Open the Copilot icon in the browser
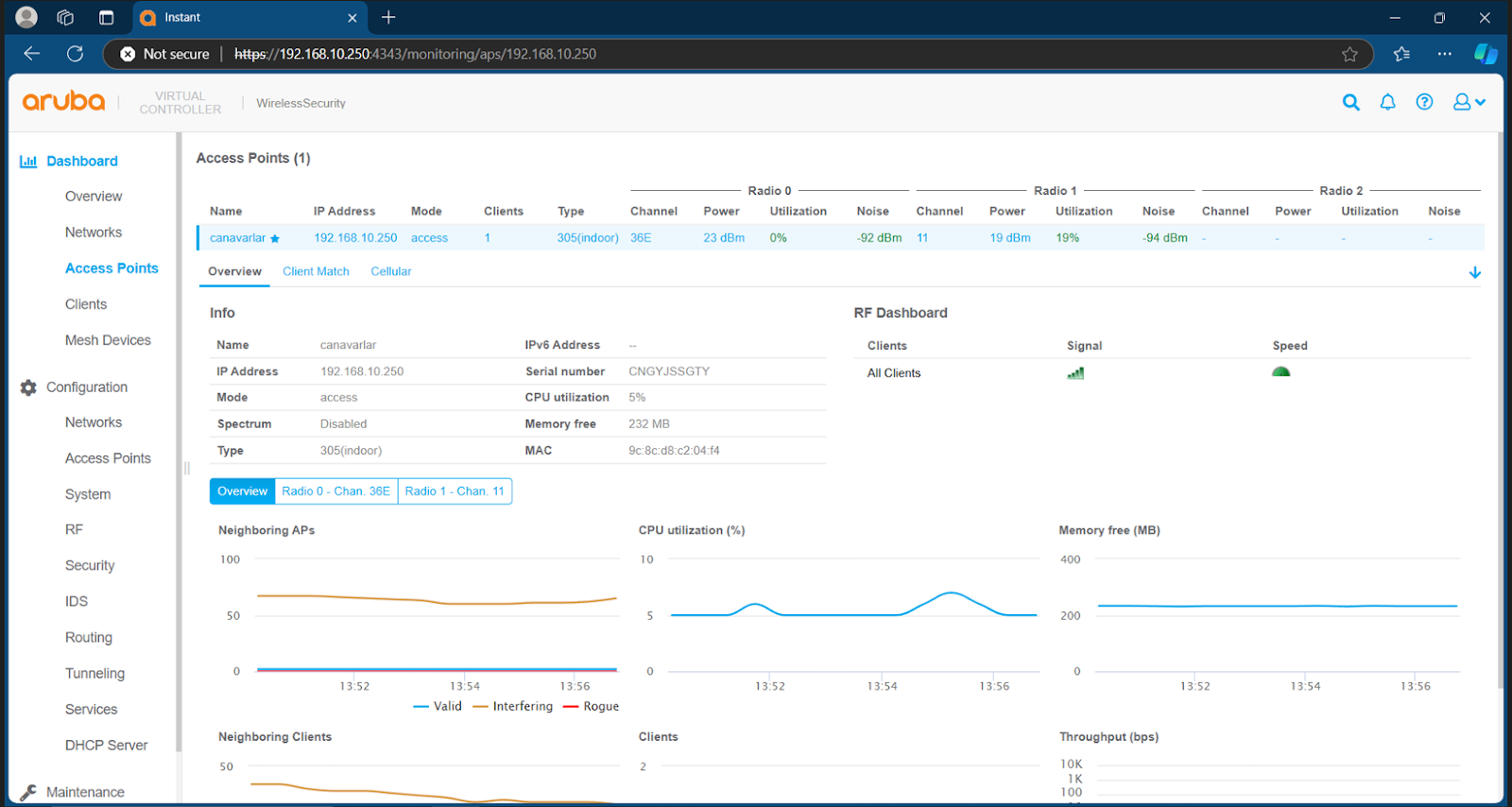 tap(1486, 54)
